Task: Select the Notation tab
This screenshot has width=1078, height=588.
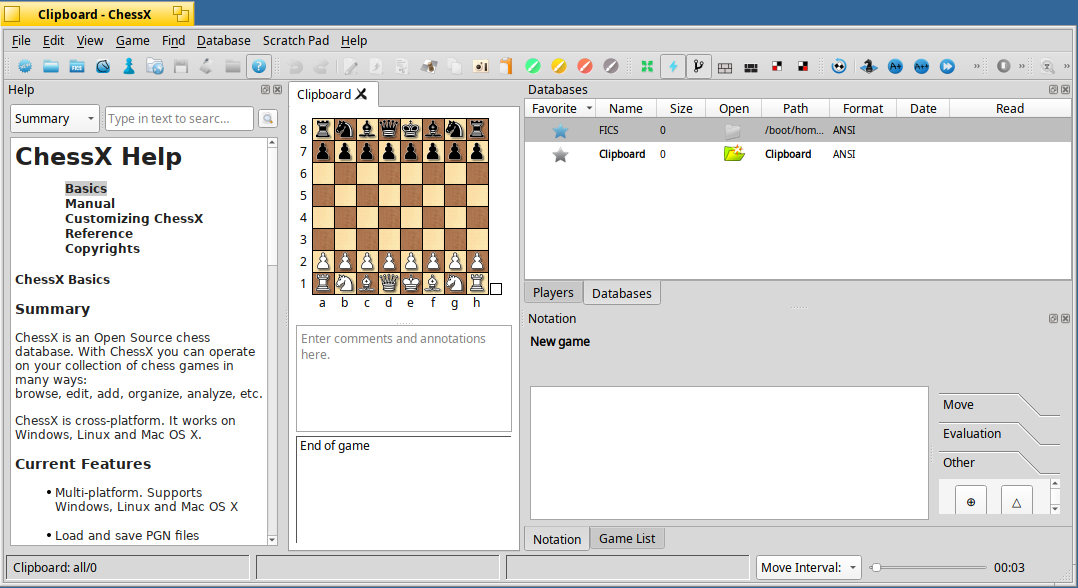Action: coord(557,539)
